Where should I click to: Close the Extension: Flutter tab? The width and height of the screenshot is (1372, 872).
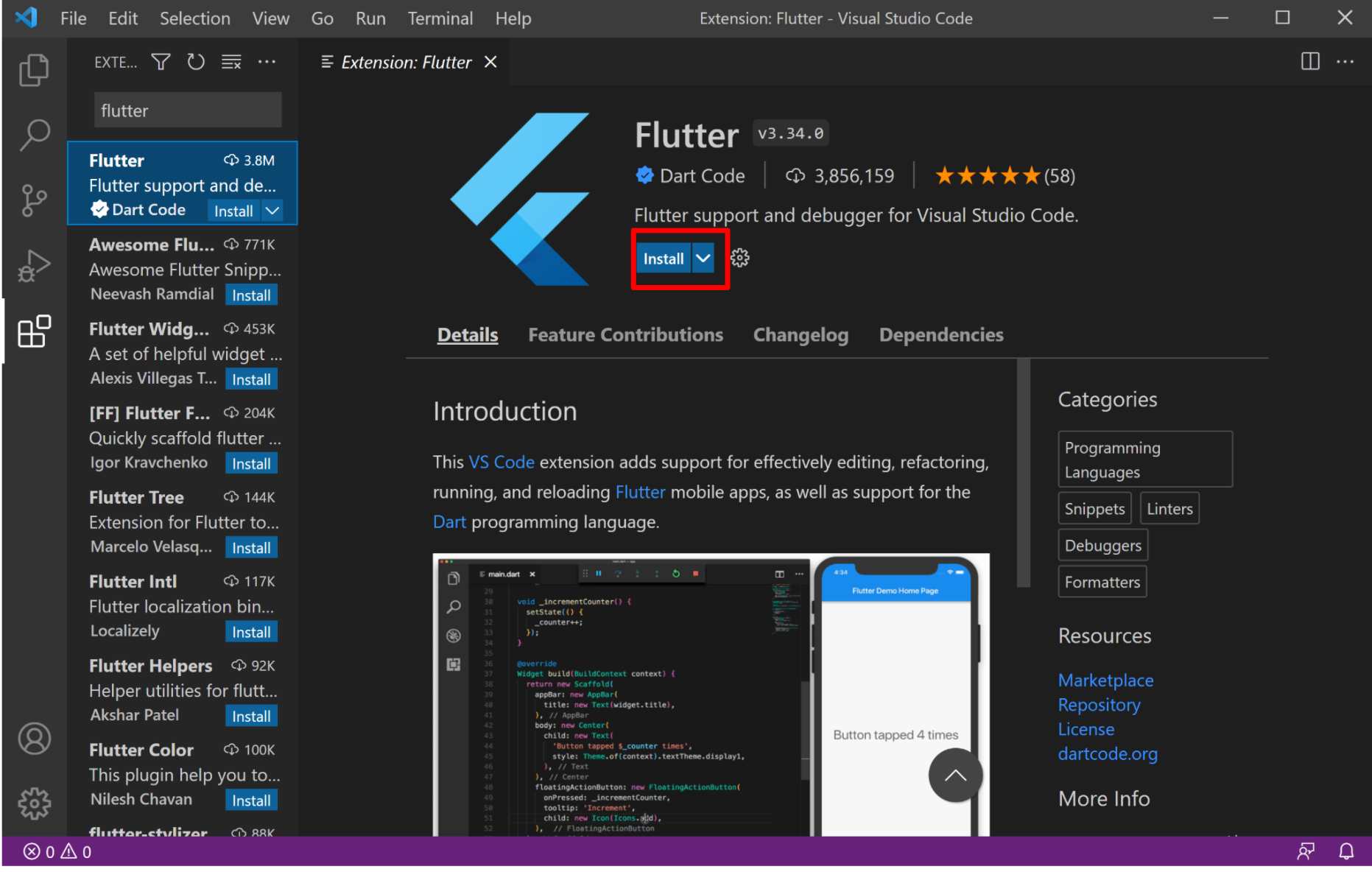point(490,62)
